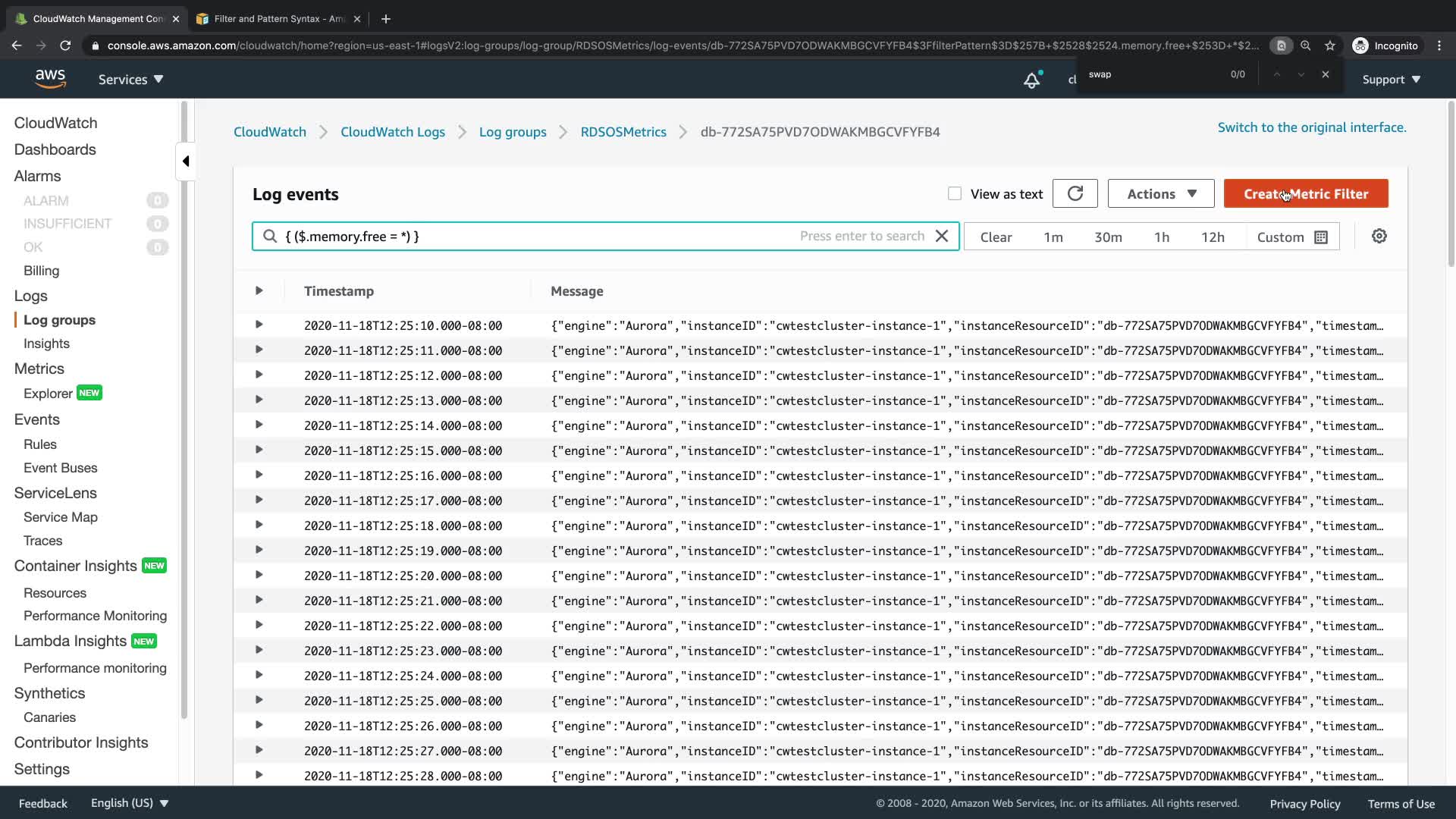Click the browser zoom magnifier icon
Viewport: 1456px width, 819px height.
[x=1305, y=45]
